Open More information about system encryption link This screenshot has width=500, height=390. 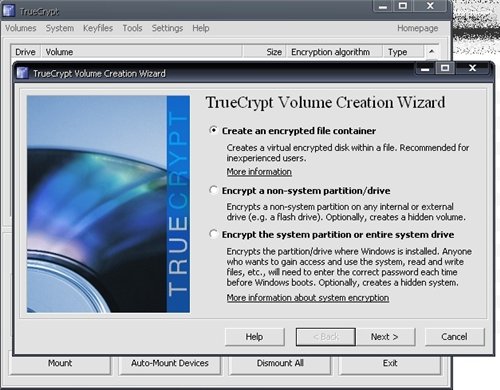[x=308, y=298]
